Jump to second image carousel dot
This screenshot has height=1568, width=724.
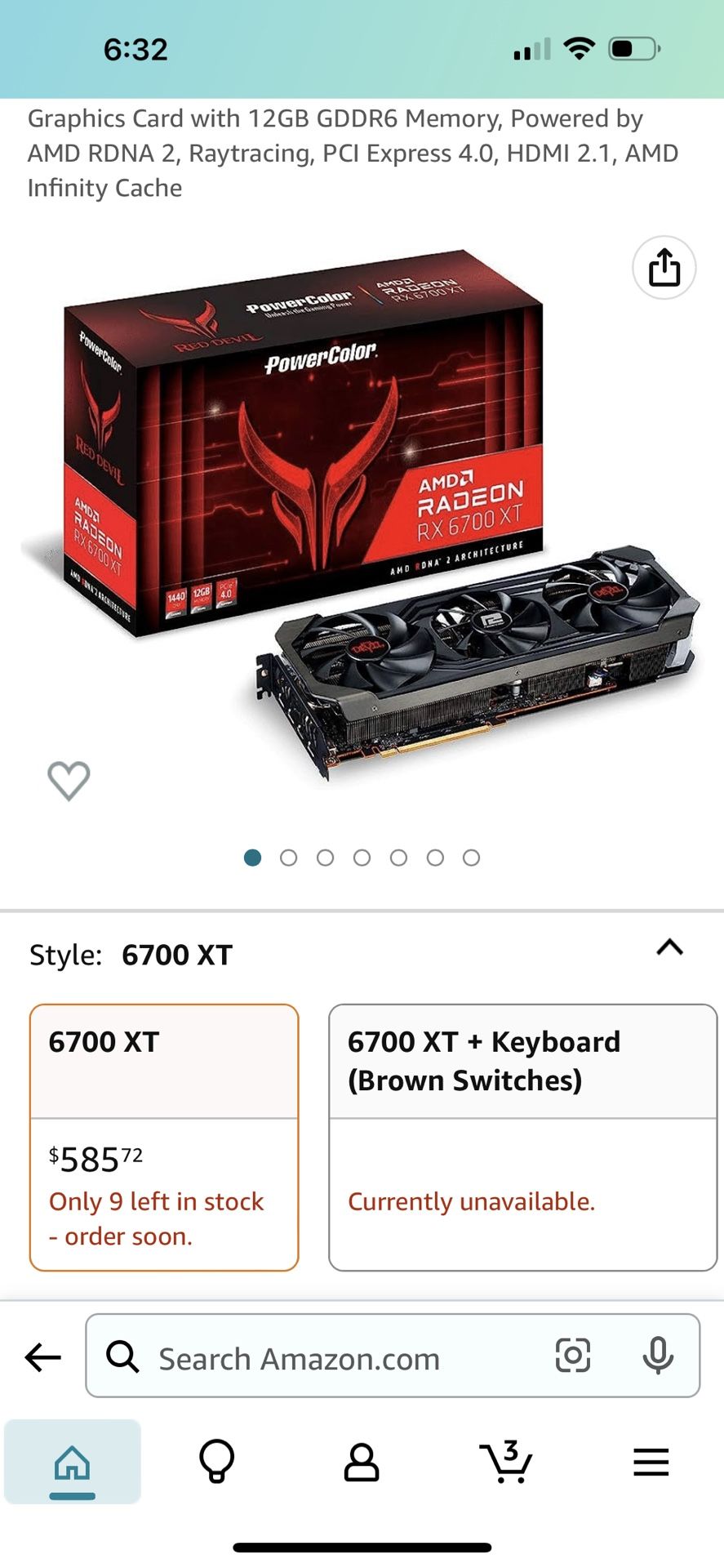pos(288,857)
